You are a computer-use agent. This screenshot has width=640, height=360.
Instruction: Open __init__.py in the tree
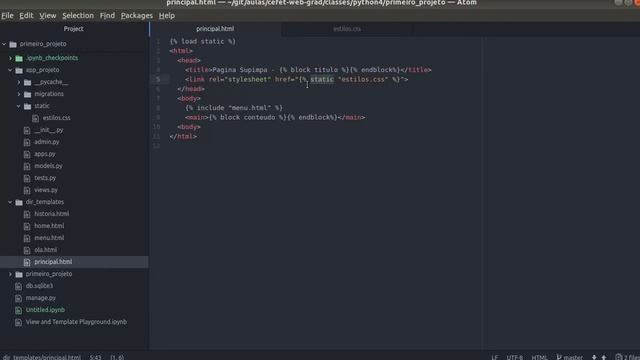[x=49, y=130]
